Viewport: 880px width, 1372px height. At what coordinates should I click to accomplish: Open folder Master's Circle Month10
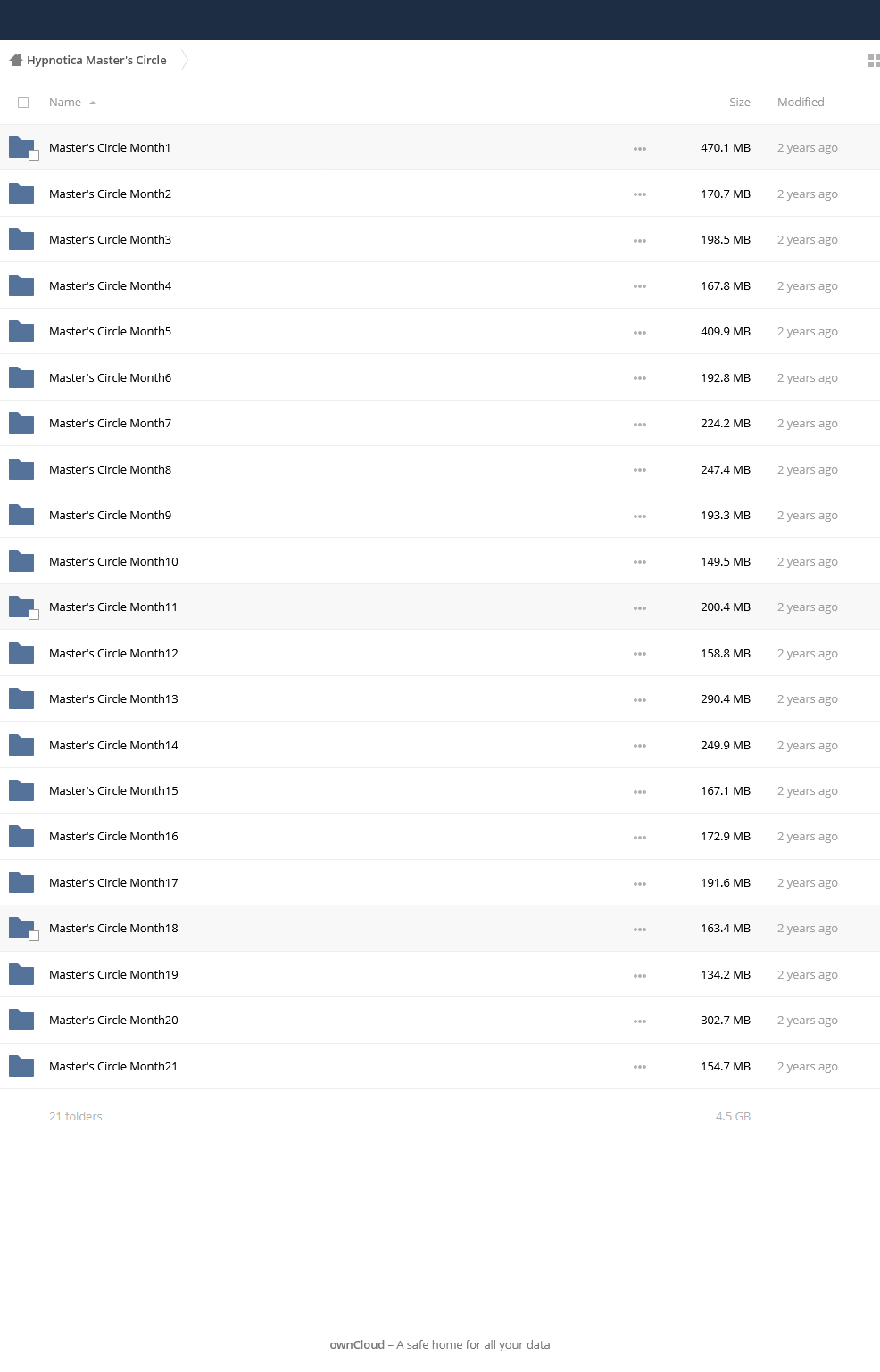tap(113, 561)
